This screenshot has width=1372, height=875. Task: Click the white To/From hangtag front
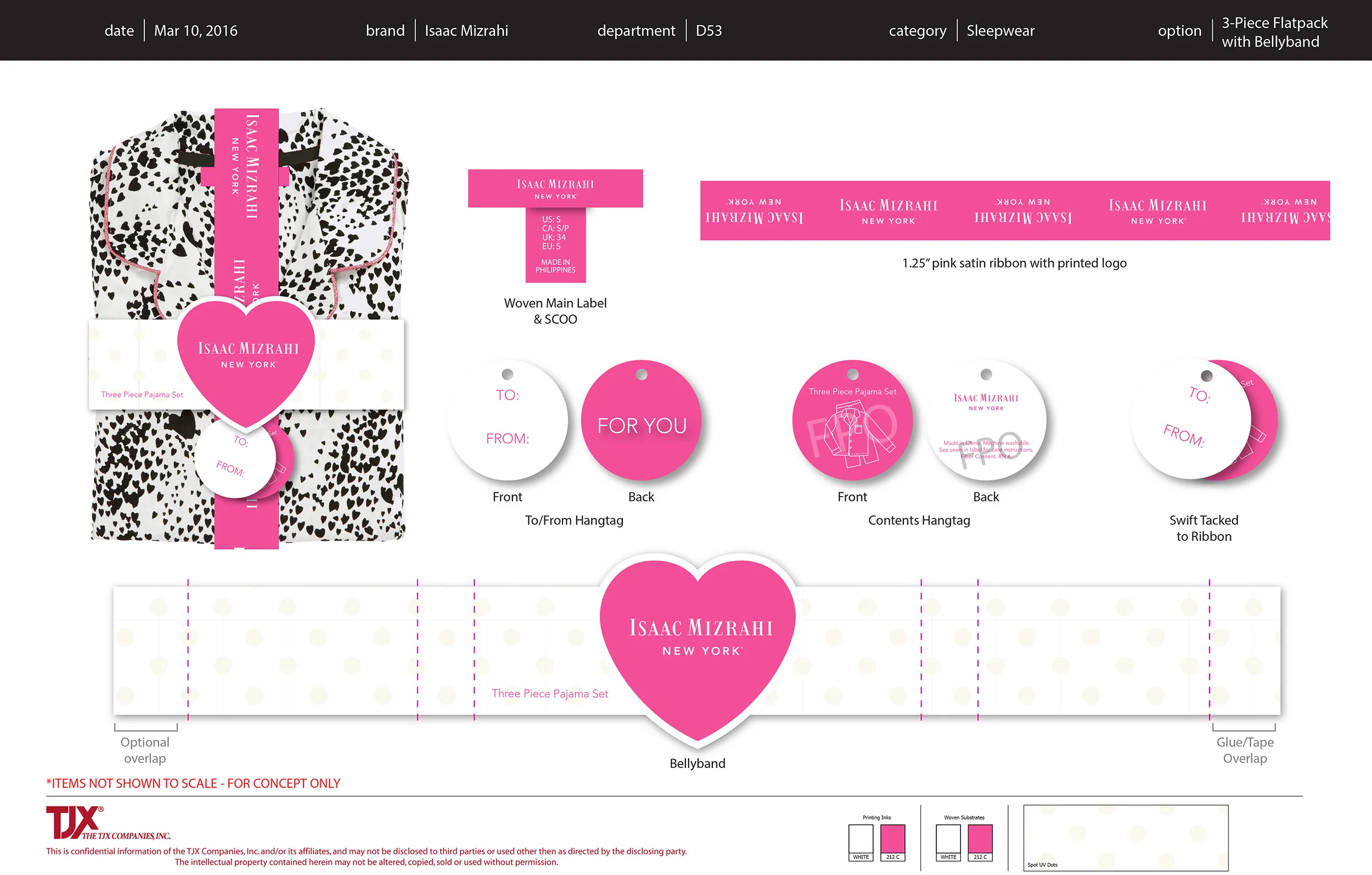[507, 420]
